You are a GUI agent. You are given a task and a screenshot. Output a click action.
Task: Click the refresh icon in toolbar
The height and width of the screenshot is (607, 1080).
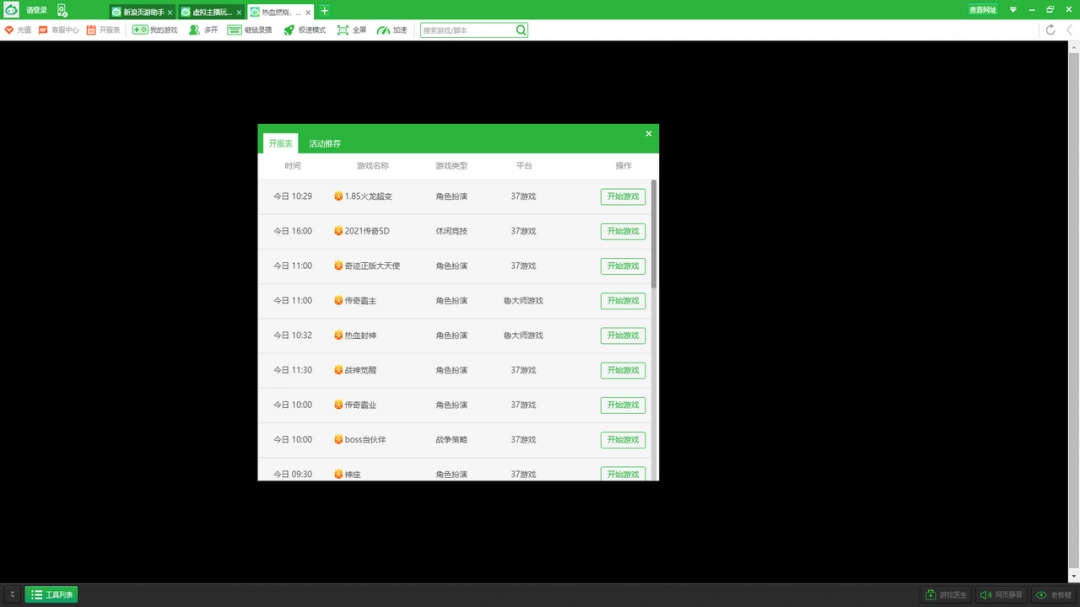(1050, 30)
